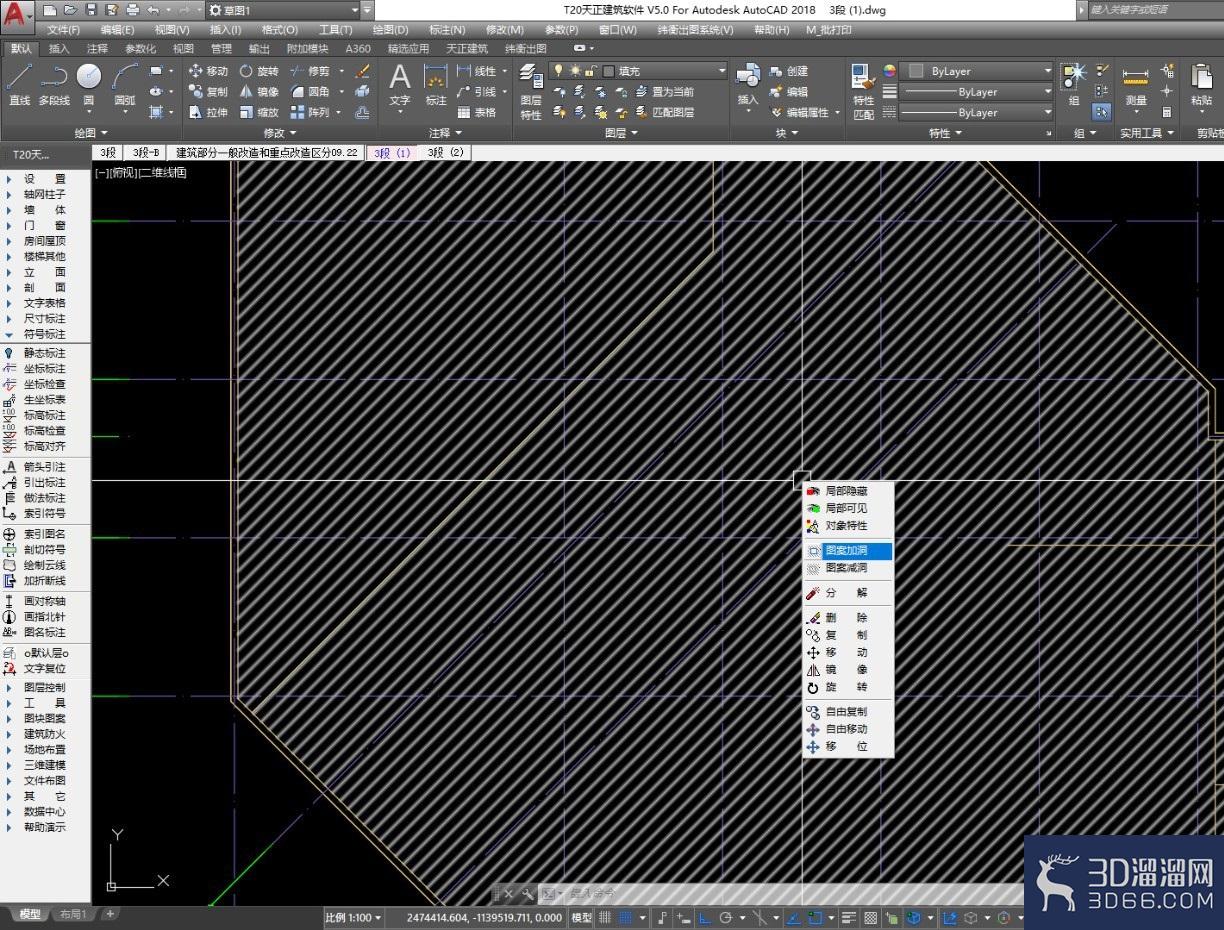
Task: Click the object color wheel swatch
Action: [x=889, y=71]
